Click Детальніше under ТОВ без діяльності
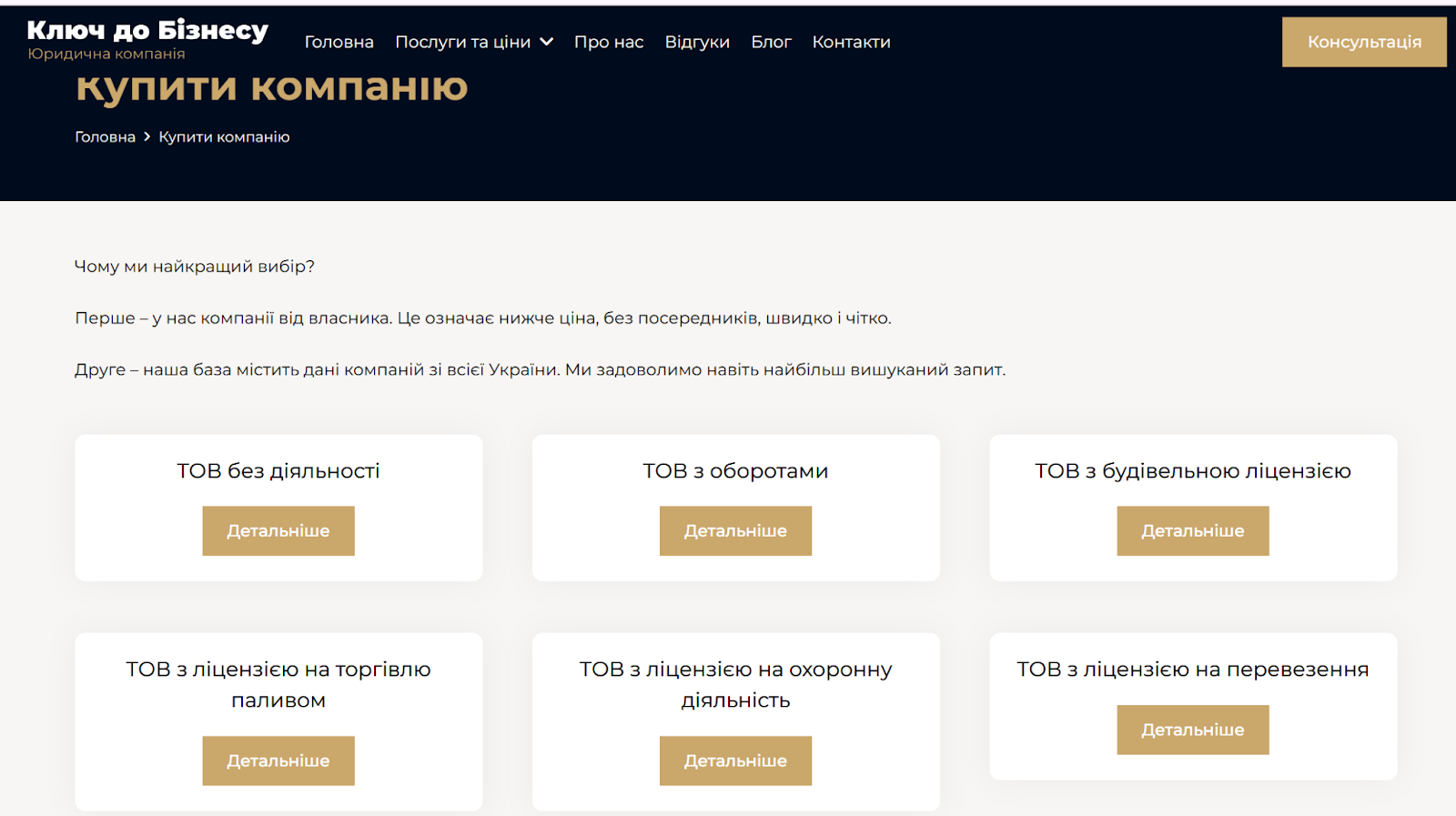Viewport: 1456px width, 816px height. coord(278,531)
